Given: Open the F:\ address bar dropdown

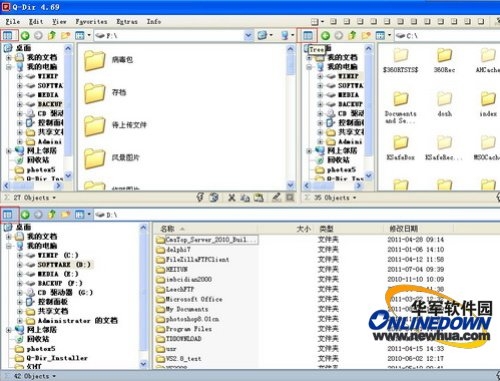Looking at the screenshot, I should 248,35.
